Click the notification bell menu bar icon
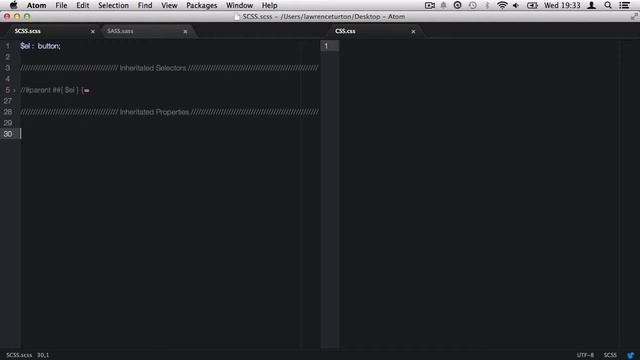Viewport: 640px width, 360px height. [x=443, y=5]
